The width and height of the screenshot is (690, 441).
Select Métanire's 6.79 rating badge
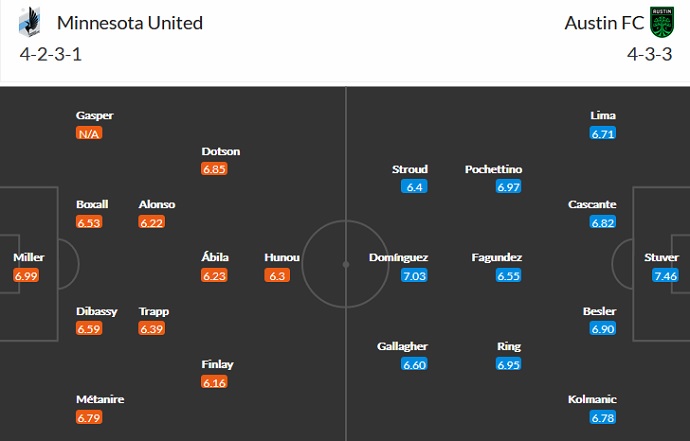91,417
